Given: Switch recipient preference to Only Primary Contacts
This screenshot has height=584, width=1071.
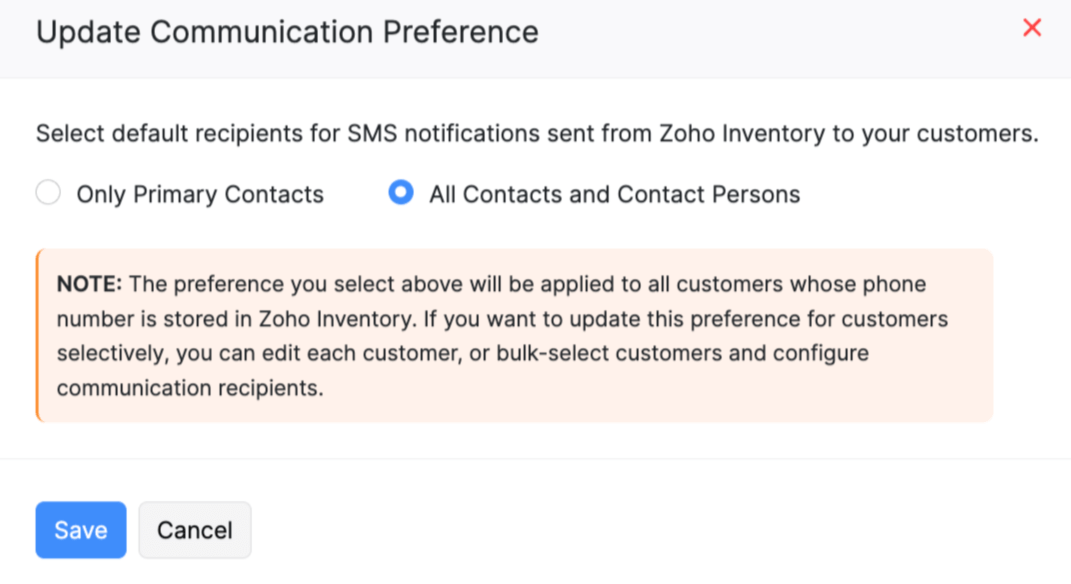Looking at the screenshot, I should 47,192.
